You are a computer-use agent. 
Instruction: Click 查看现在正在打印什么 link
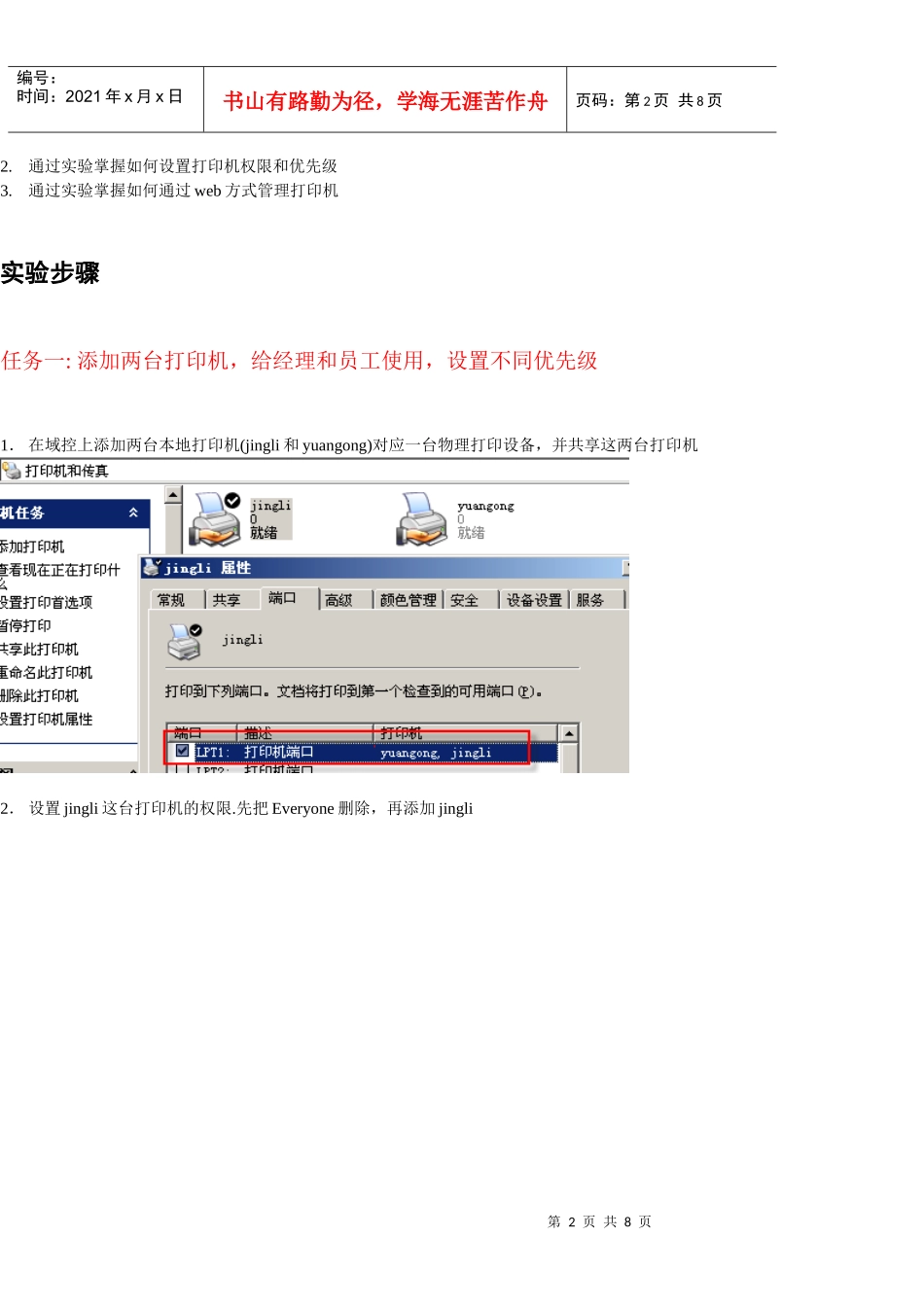60,576
